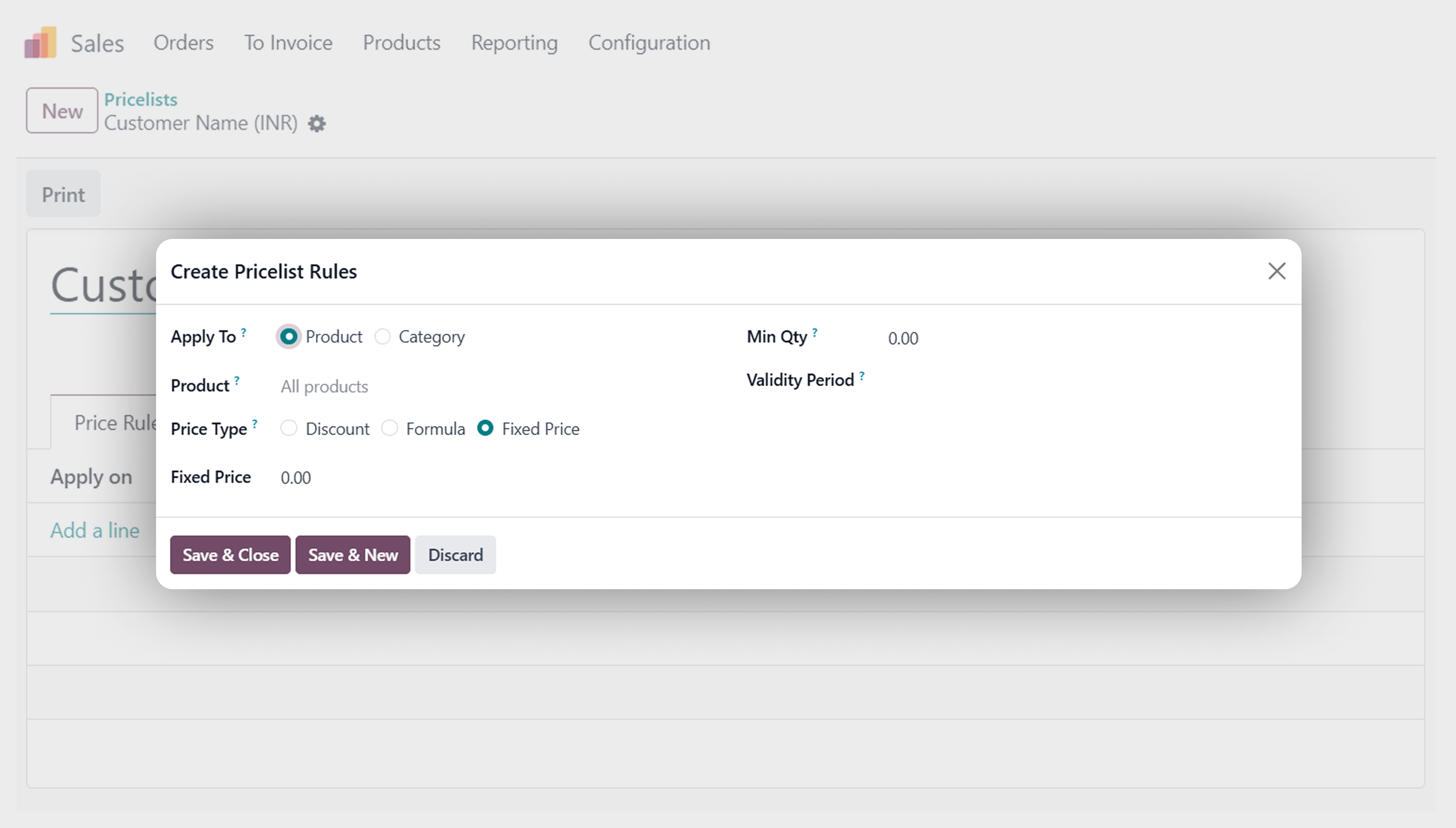This screenshot has height=828, width=1456.
Task: Open the Configuration menu
Action: pos(649,43)
